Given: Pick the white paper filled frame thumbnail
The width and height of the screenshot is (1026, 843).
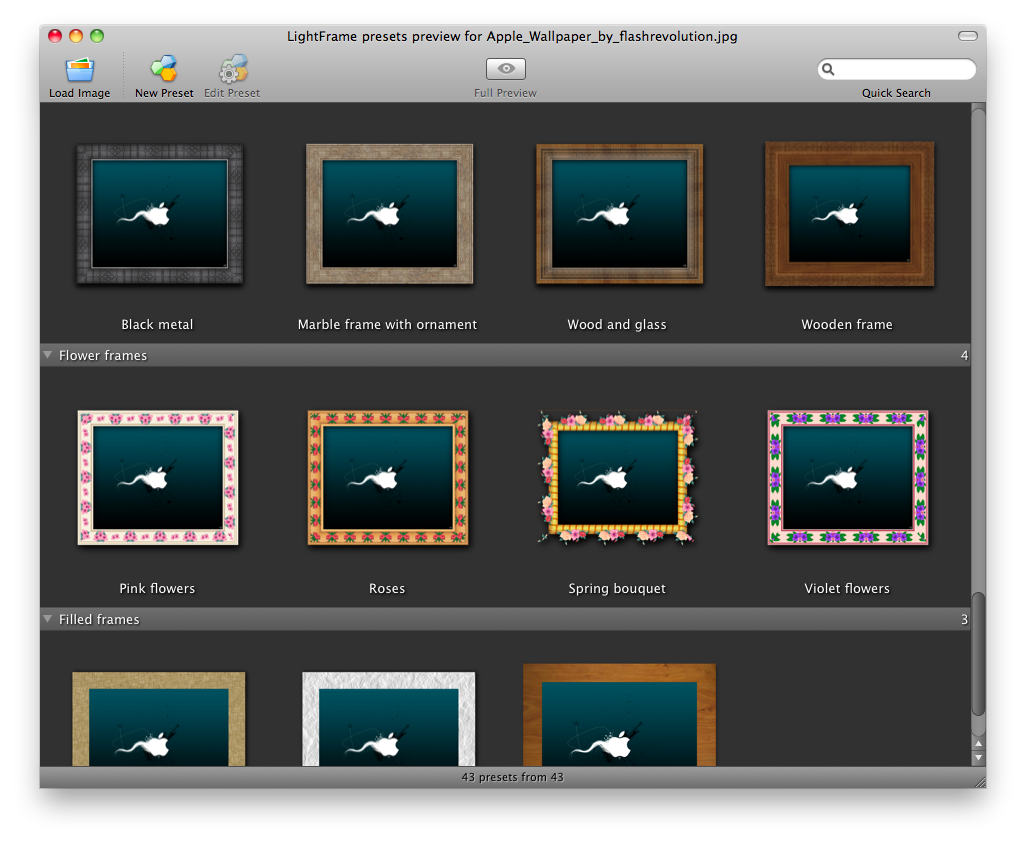Looking at the screenshot, I should [389, 719].
